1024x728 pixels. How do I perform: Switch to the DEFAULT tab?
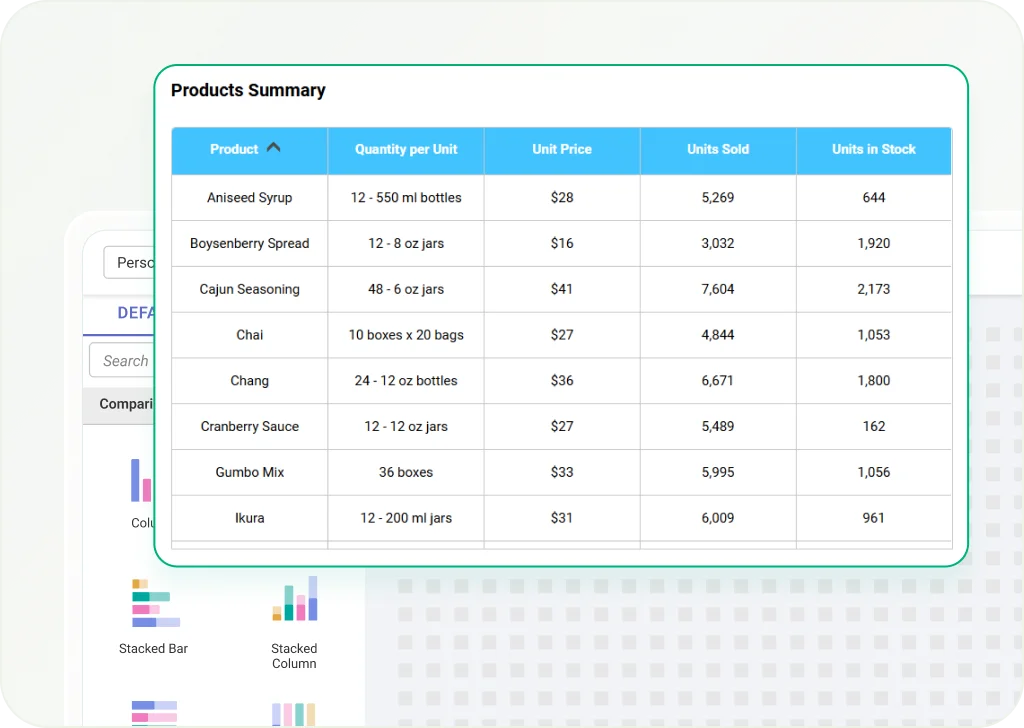coord(135,313)
